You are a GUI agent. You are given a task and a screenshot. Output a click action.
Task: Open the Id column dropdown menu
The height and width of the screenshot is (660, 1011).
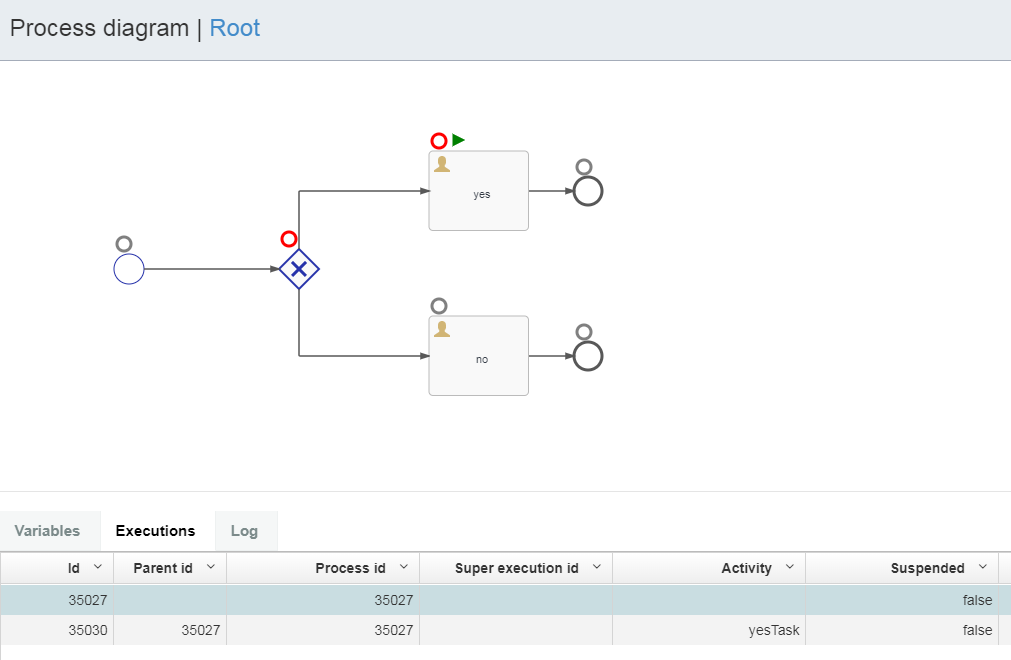coord(97,568)
